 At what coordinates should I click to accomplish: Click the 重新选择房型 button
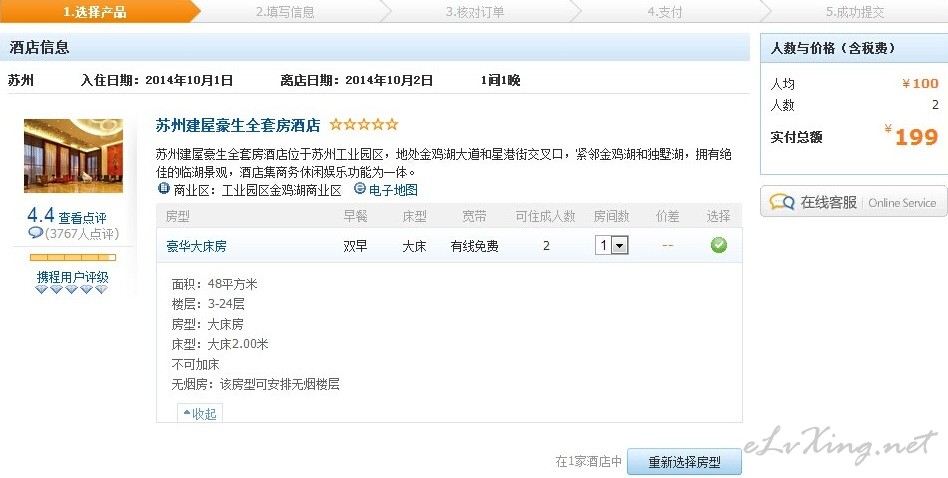[x=684, y=462]
